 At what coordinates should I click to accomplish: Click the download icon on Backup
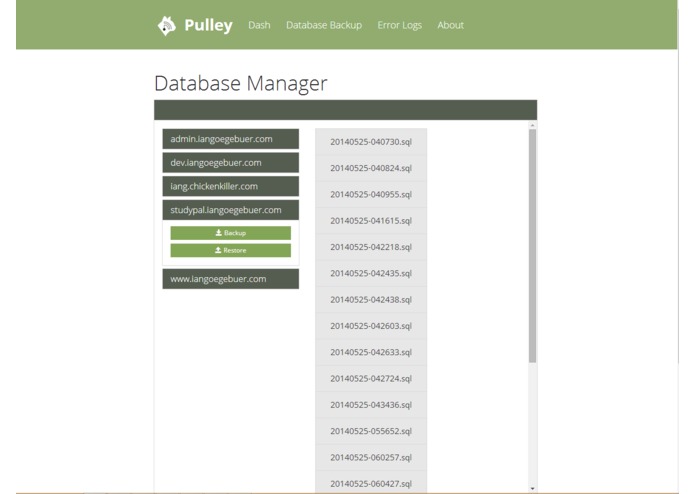pyautogui.click(x=219, y=233)
